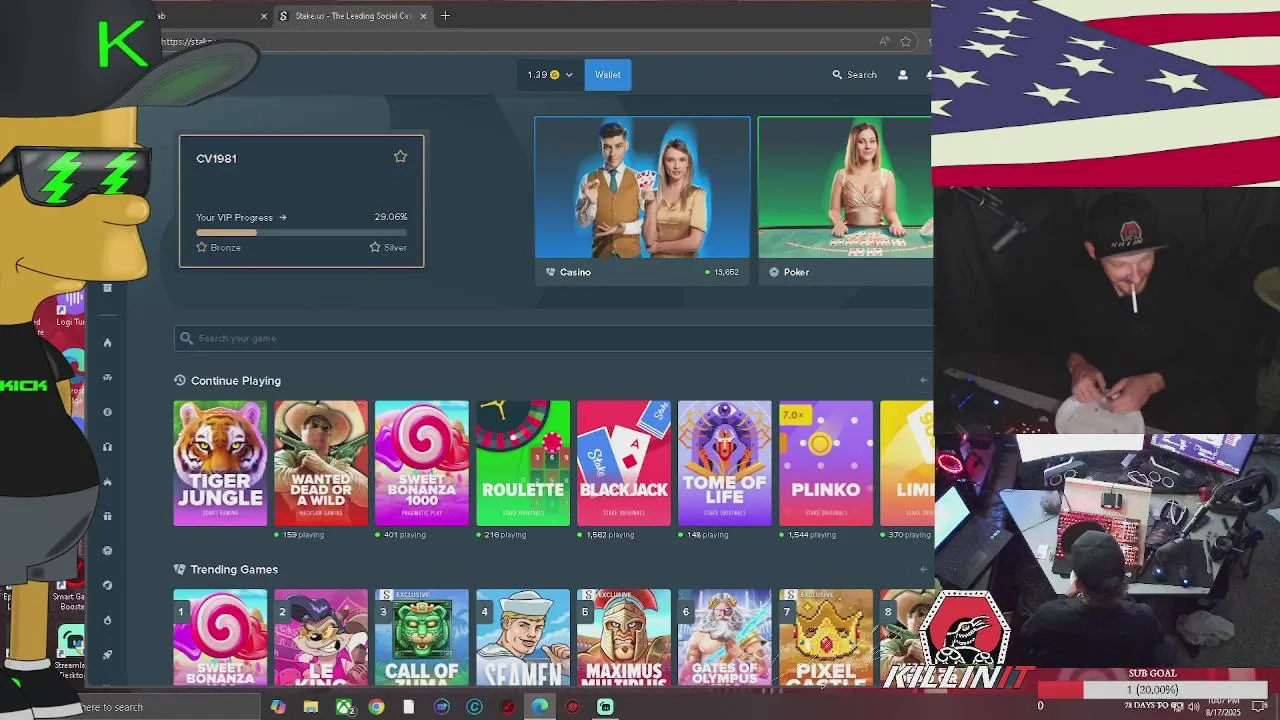The width and height of the screenshot is (1280, 720).
Task: Open the Casino banner thumbnail
Action: 642,188
